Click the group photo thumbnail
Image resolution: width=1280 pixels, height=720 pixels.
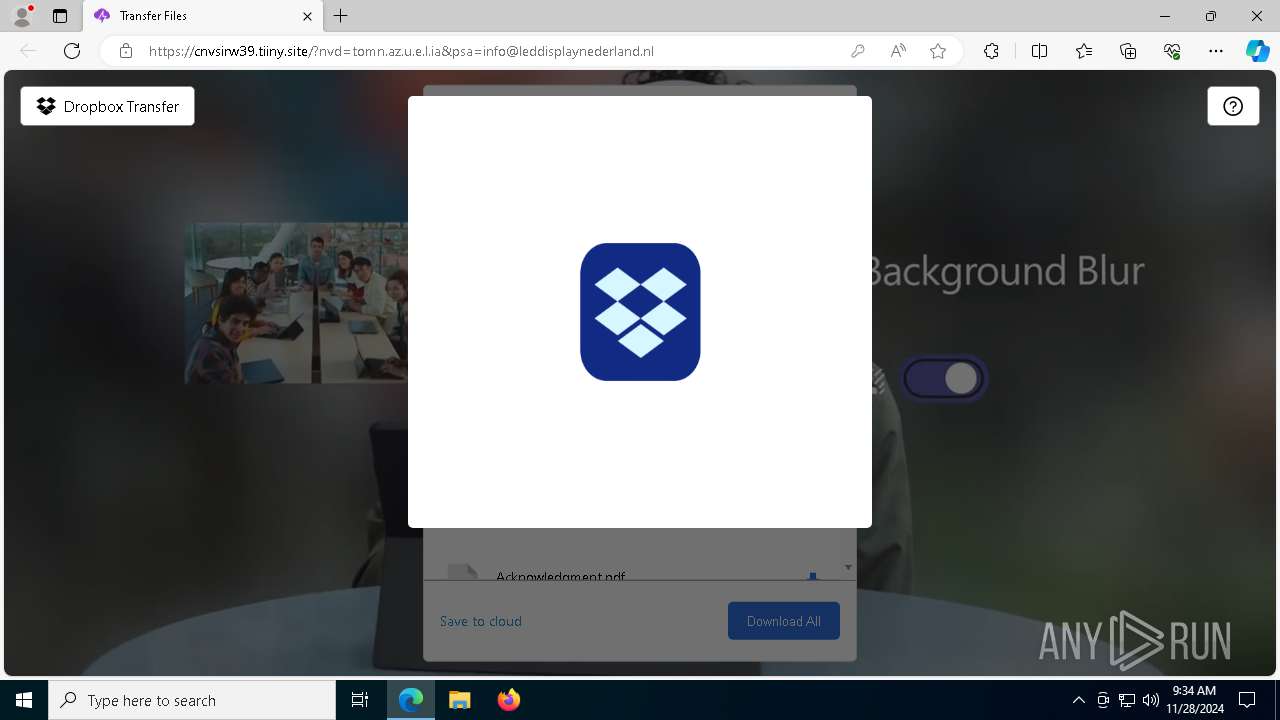[297, 303]
